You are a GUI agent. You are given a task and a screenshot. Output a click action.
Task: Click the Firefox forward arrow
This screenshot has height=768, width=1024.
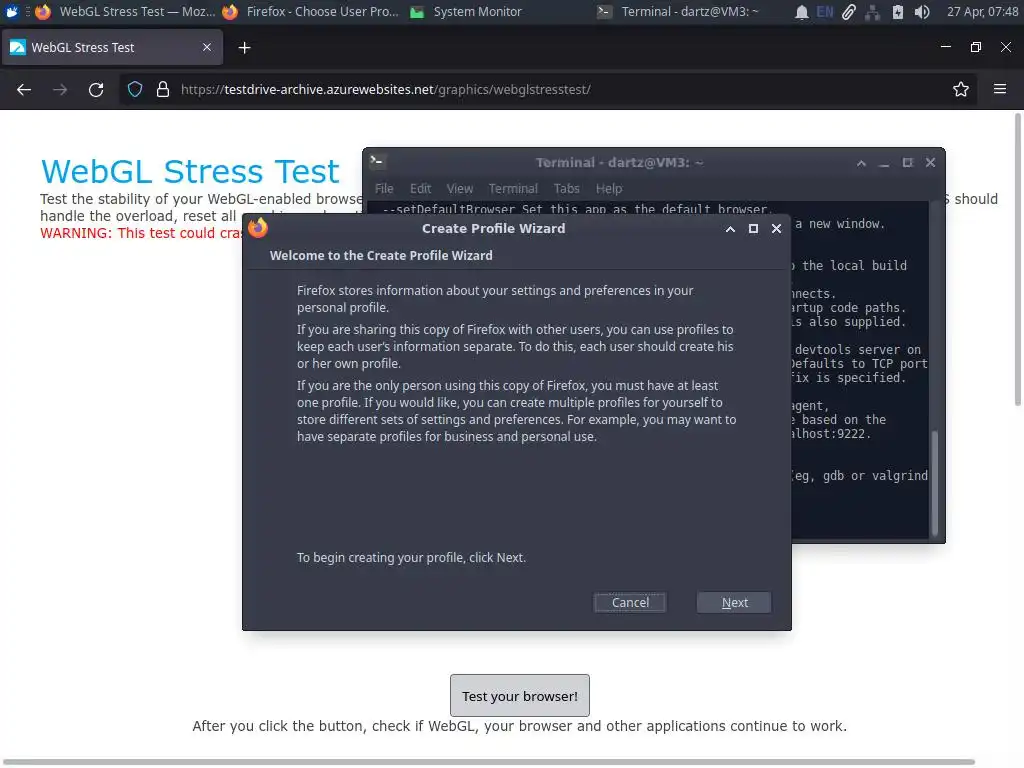click(x=60, y=89)
